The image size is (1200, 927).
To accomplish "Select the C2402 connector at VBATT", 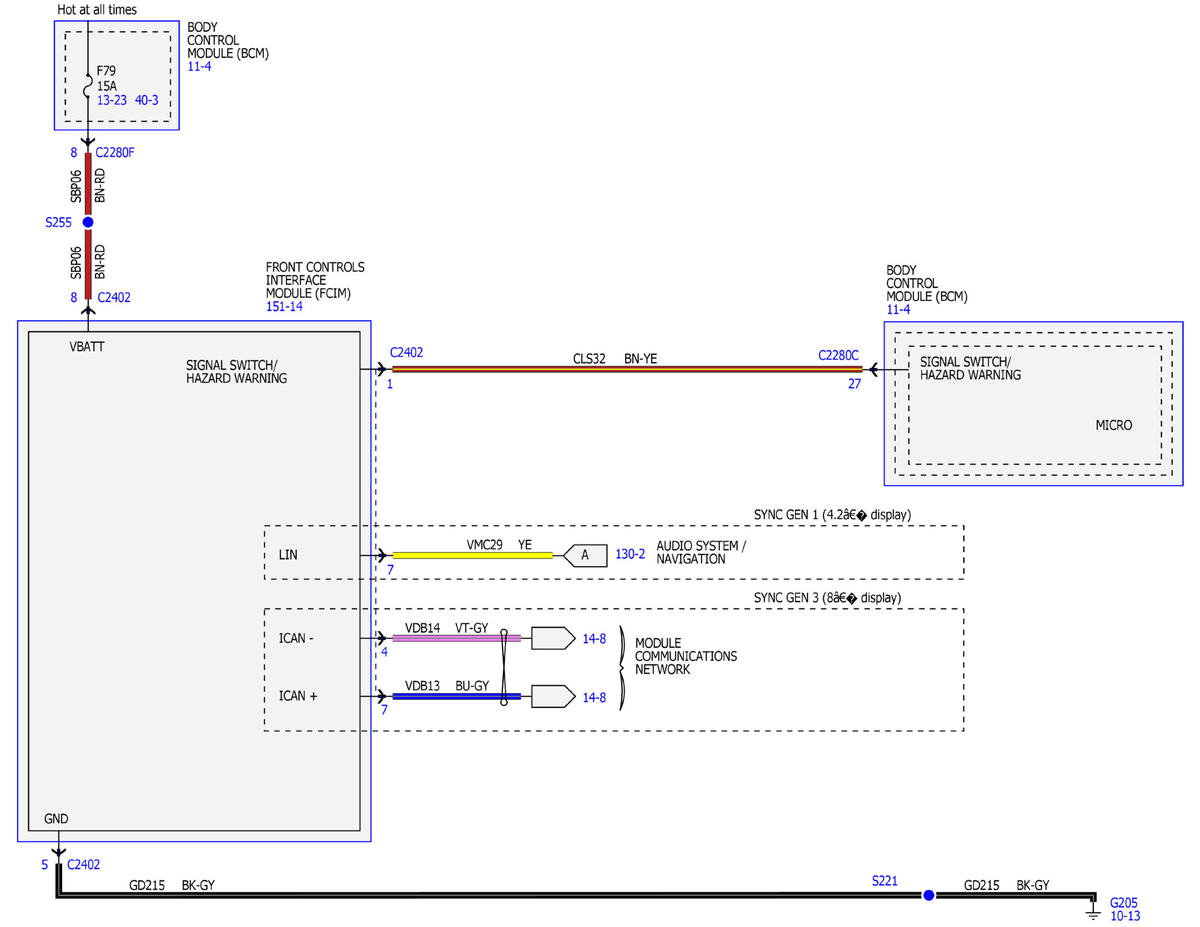I will [113, 297].
